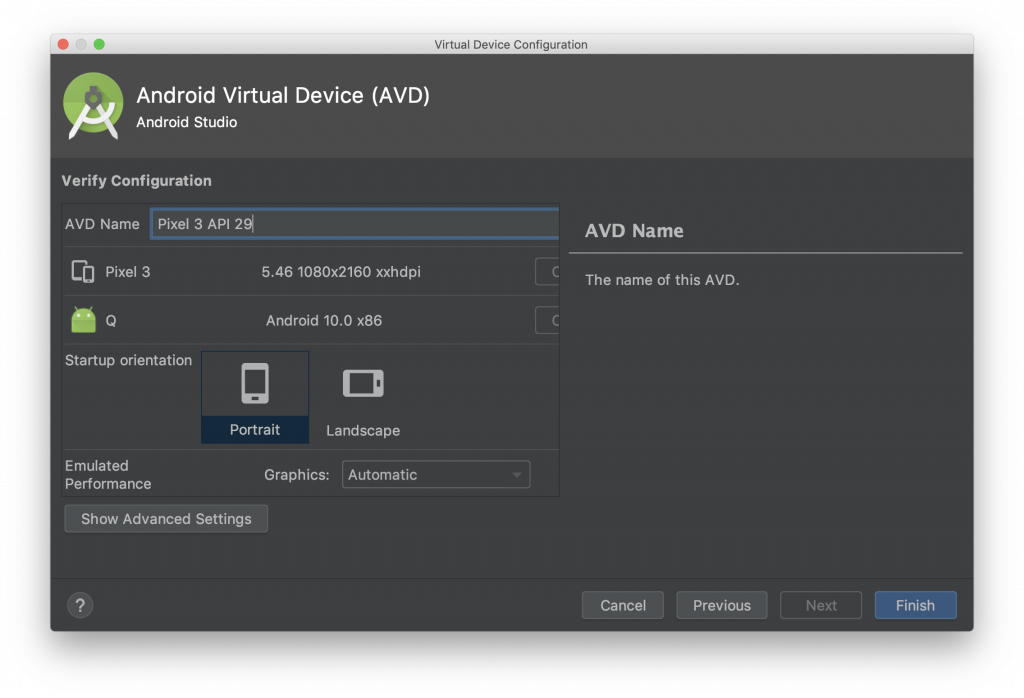This screenshot has width=1024, height=698.
Task: Click the 'Pixel 3' device name text
Action: click(x=128, y=272)
